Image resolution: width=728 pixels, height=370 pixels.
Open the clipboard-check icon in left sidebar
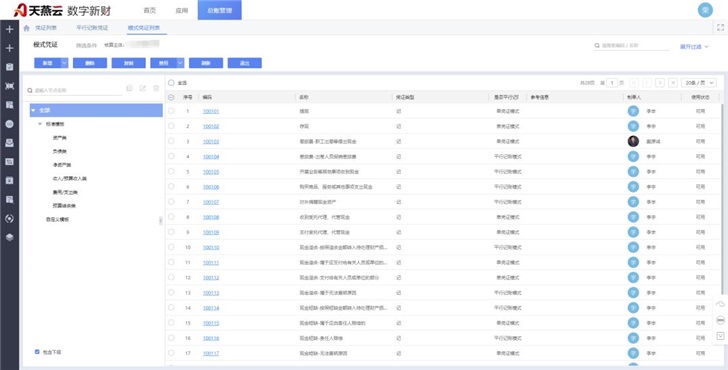pyautogui.click(x=9, y=67)
